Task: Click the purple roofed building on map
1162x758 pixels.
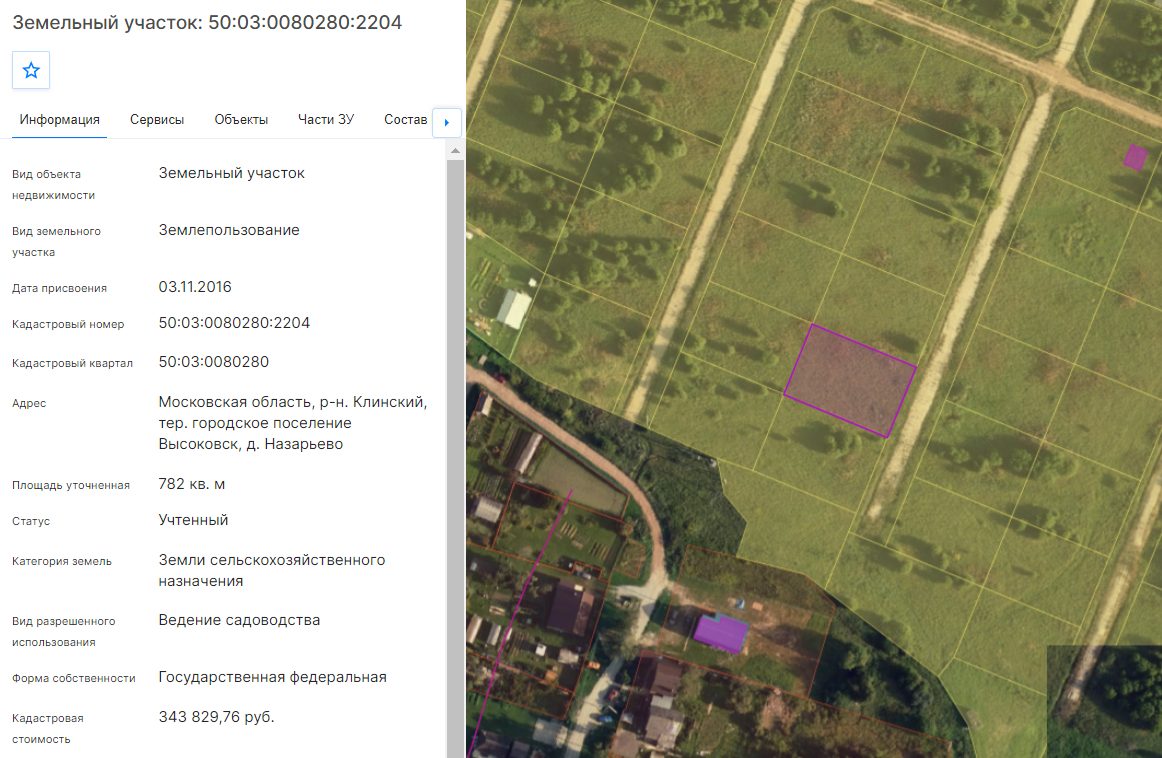Action: 720,634
